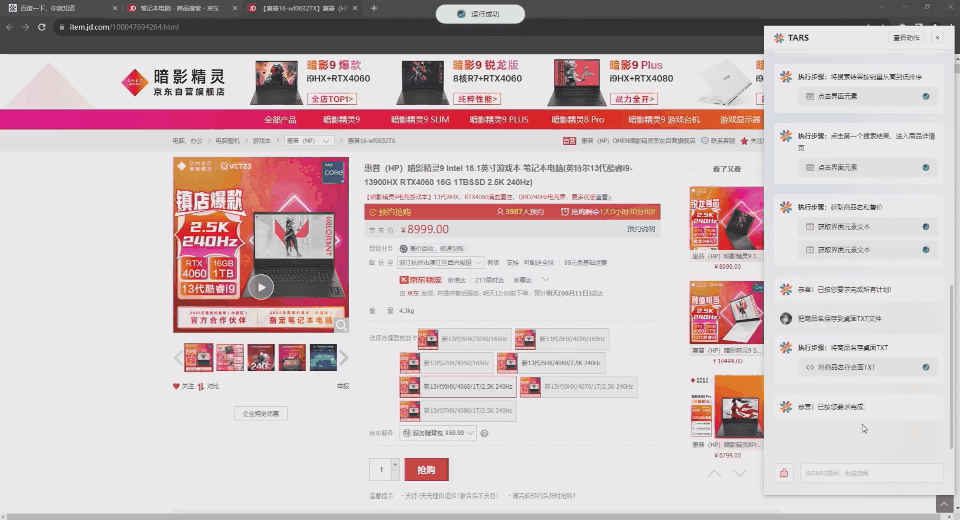This screenshot has width=960, height=520.
Task: Show next recommendations with the down chevron
Action: [740, 473]
